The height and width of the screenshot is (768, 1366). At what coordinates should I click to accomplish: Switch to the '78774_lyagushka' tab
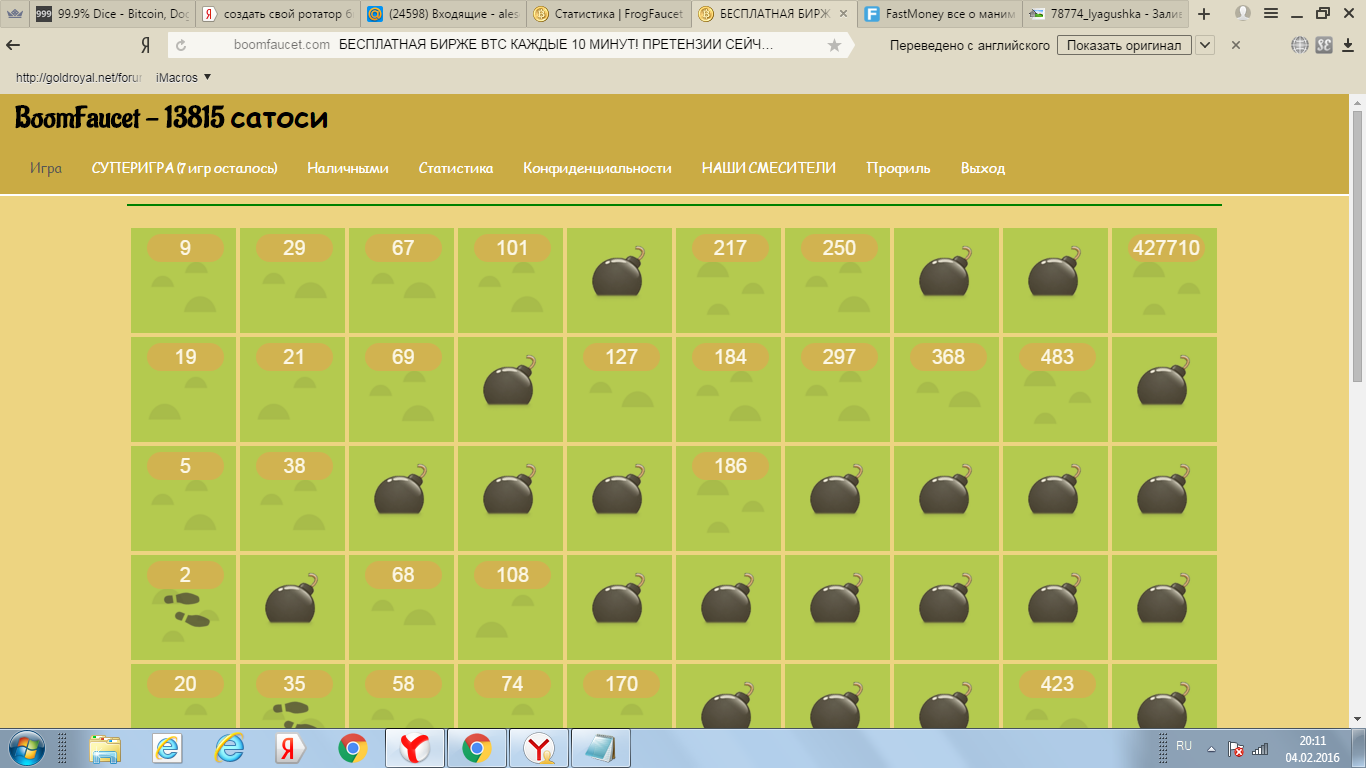pyautogui.click(x=1105, y=14)
